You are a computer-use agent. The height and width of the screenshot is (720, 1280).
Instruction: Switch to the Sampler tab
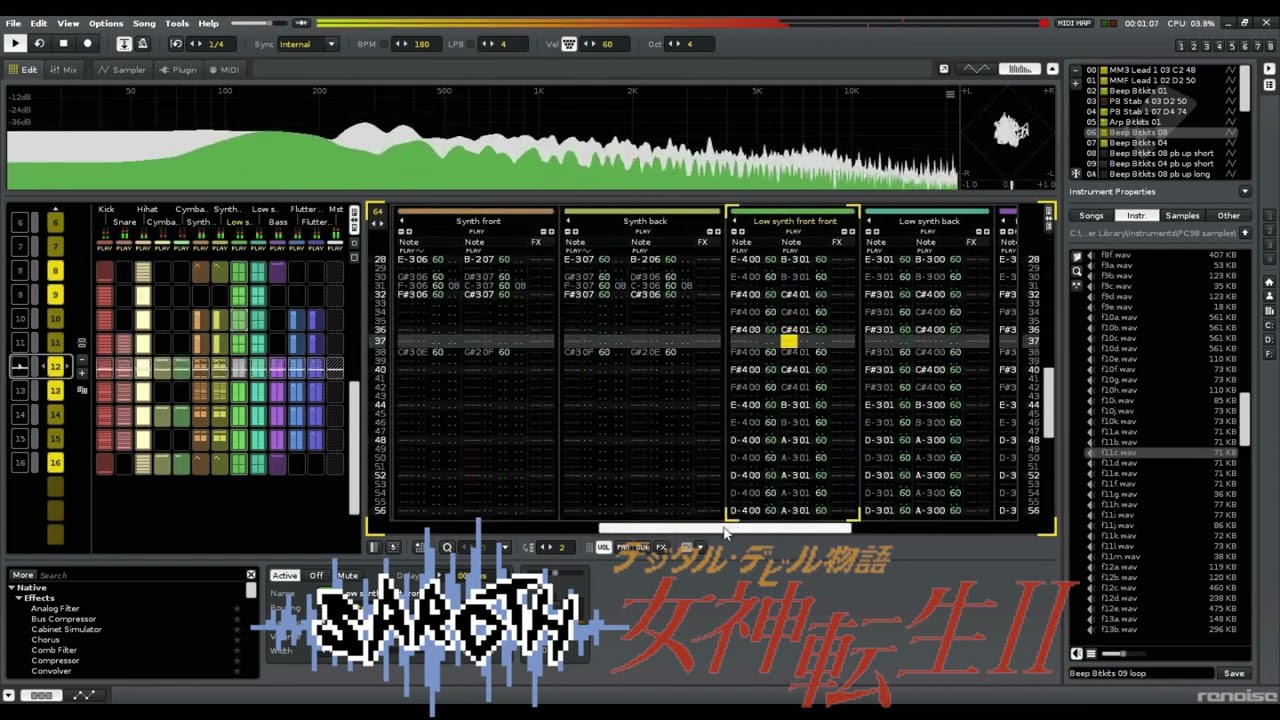tap(123, 69)
